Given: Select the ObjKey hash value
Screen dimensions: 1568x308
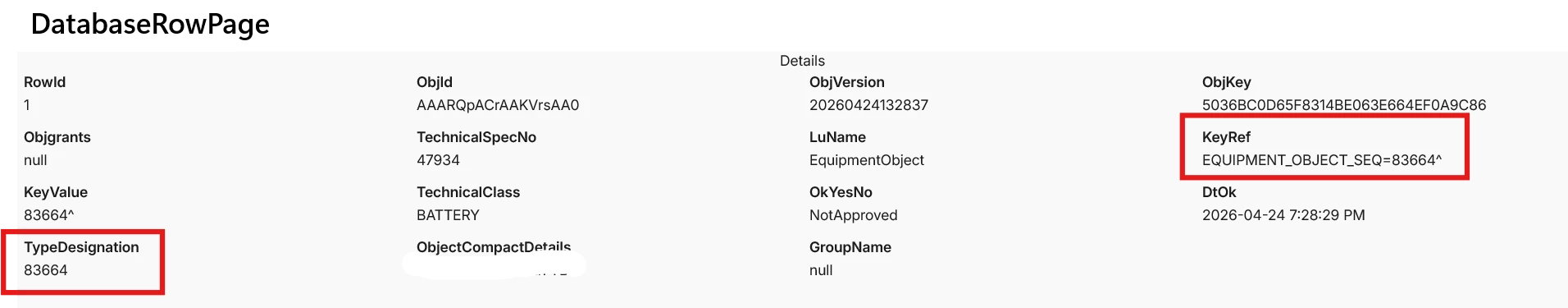Looking at the screenshot, I should [x=1344, y=105].
